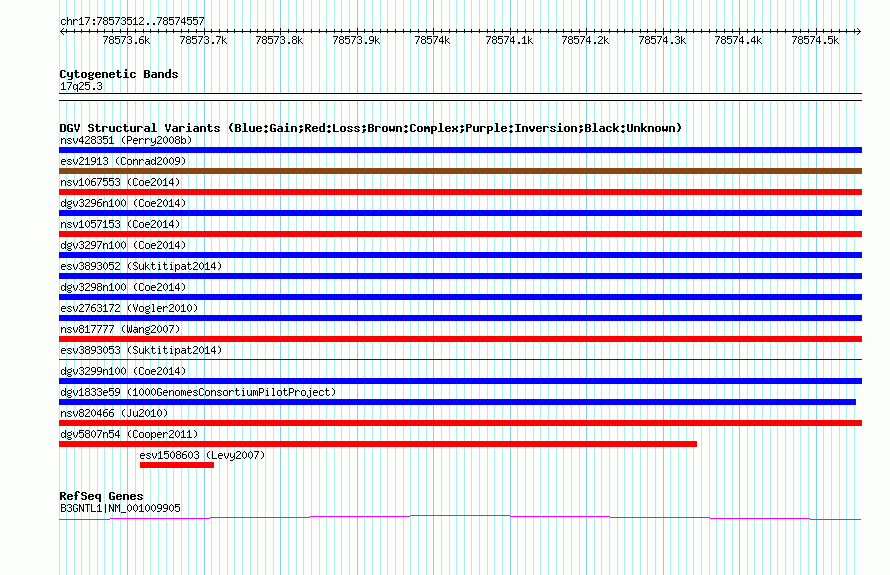Click the 78574.3k ruler tick label
The width and height of the screenshot is (890, 575).
[662, 40]
